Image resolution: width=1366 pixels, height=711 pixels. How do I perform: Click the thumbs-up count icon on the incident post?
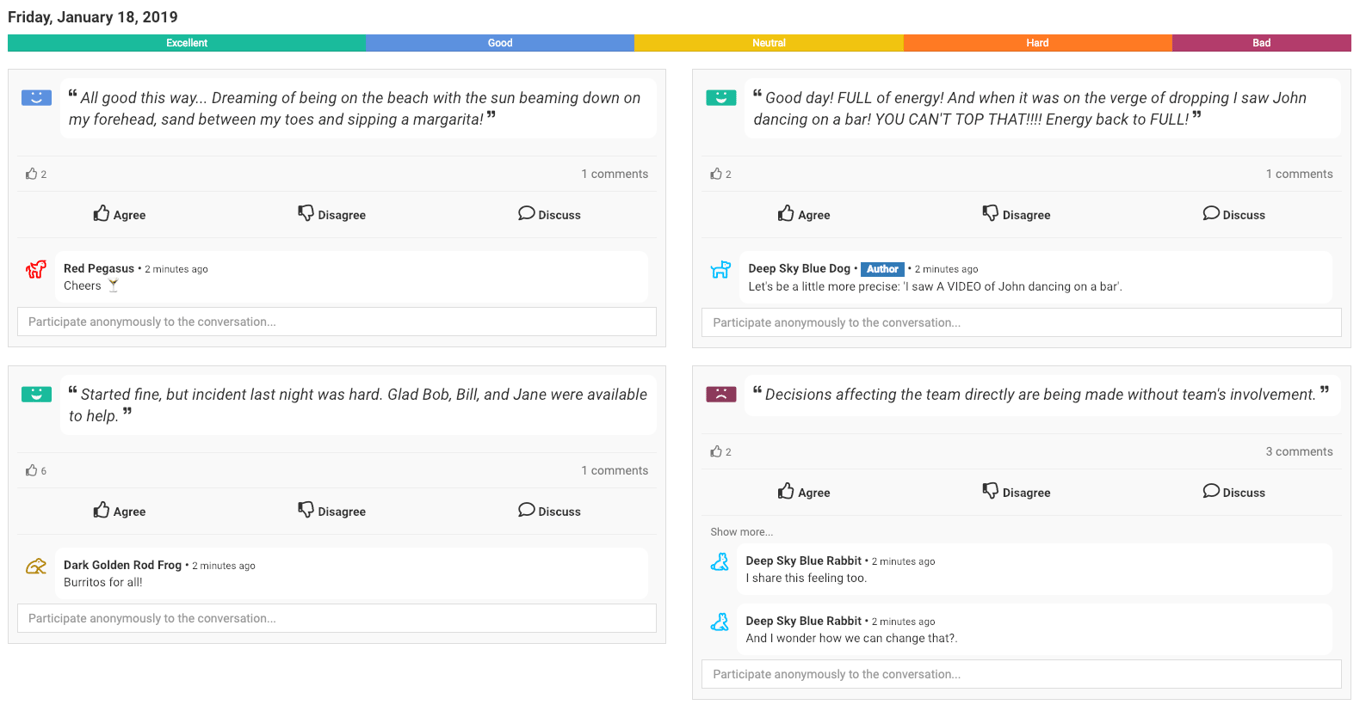coord(32,470)
